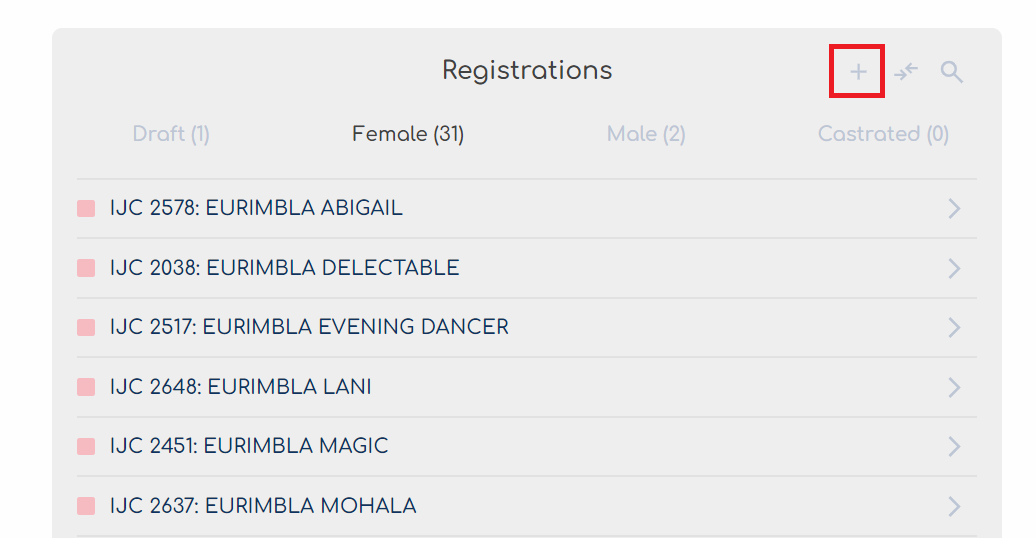
Task: Open the Male (2) tab
Action: 646,134
